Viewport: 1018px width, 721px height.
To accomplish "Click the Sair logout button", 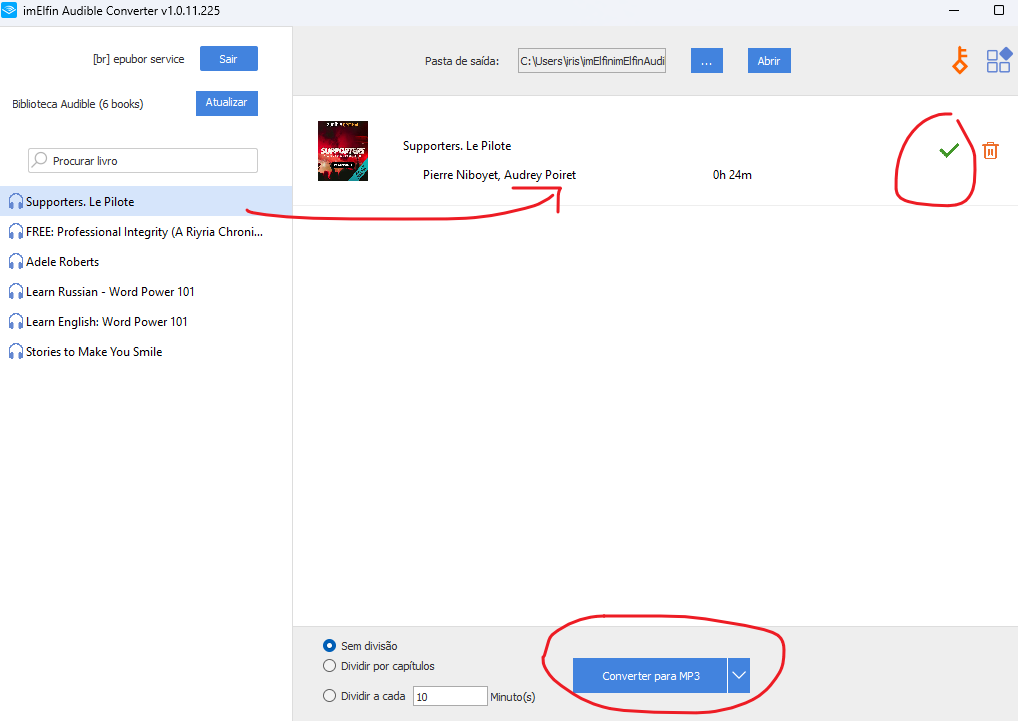I will 229,58.
